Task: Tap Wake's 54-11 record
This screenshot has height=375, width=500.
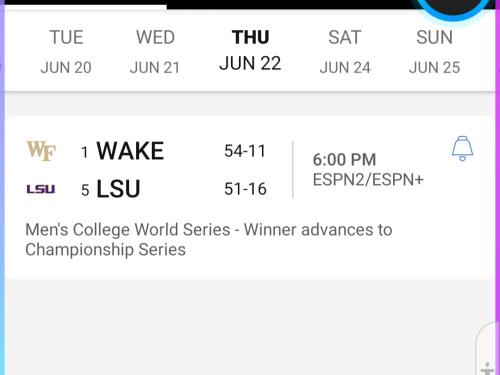Action: click(245, 151)
